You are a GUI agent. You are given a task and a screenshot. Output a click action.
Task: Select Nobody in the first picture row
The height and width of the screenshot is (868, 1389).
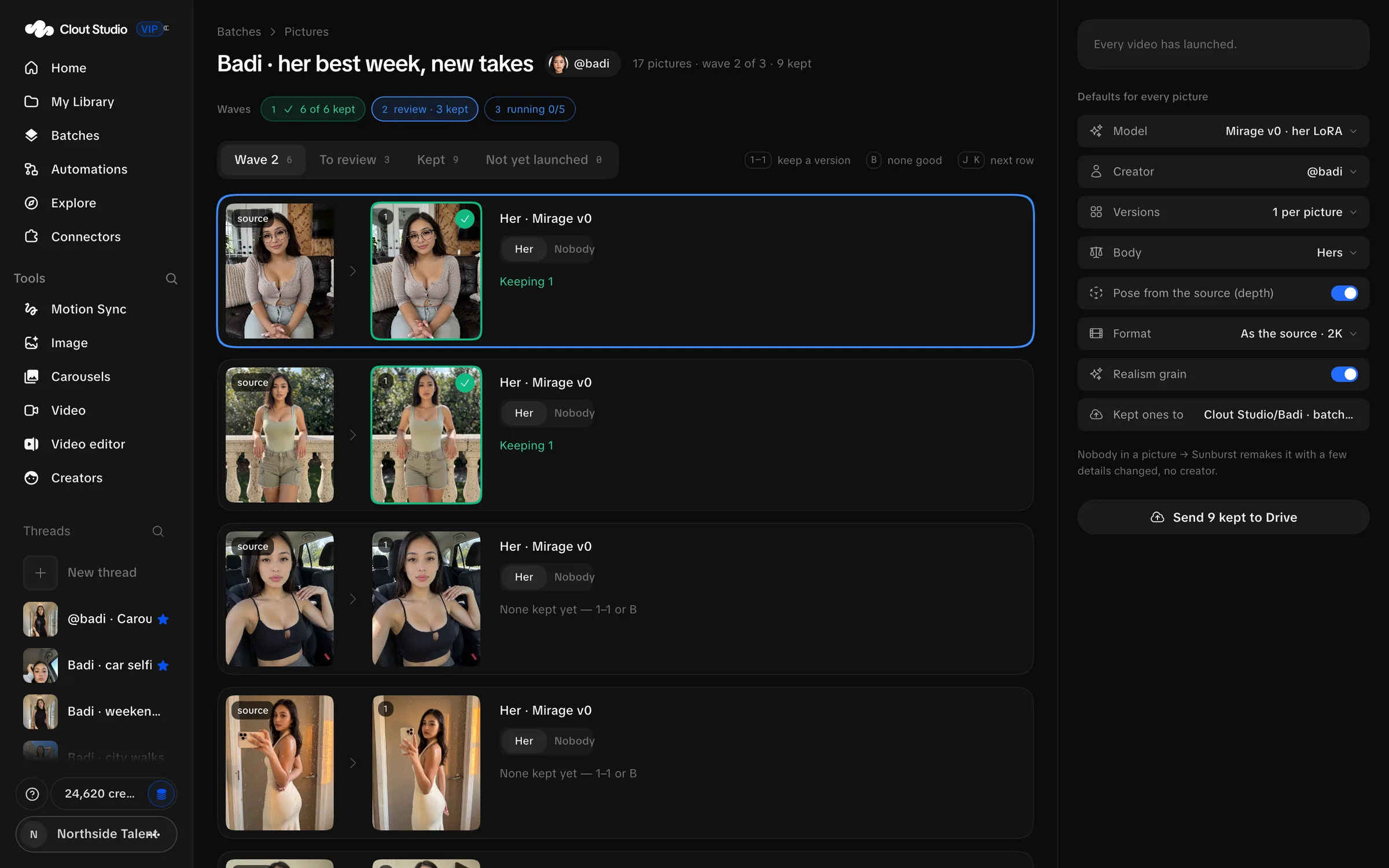click(x=574, y=249)
